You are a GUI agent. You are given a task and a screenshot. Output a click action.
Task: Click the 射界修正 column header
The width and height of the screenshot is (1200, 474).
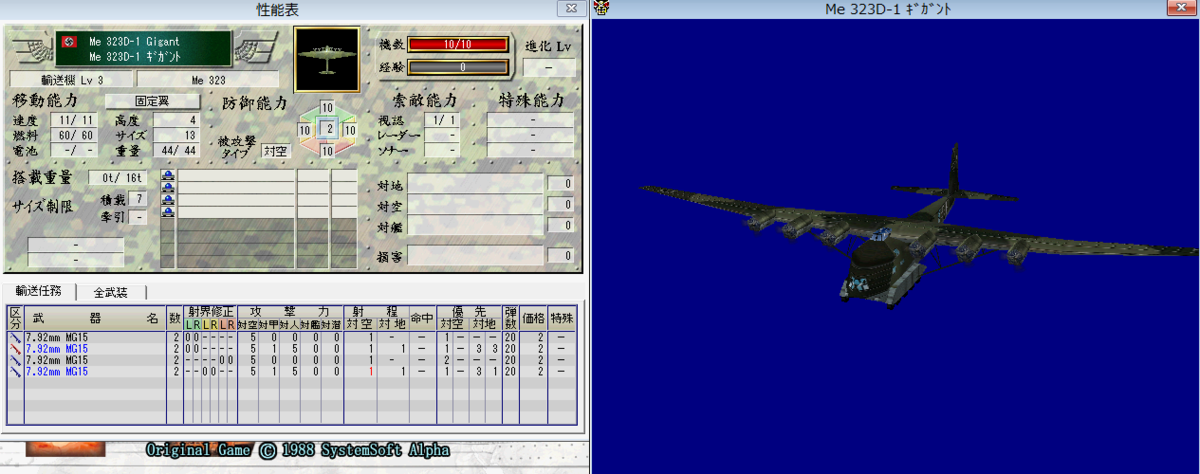210,312
